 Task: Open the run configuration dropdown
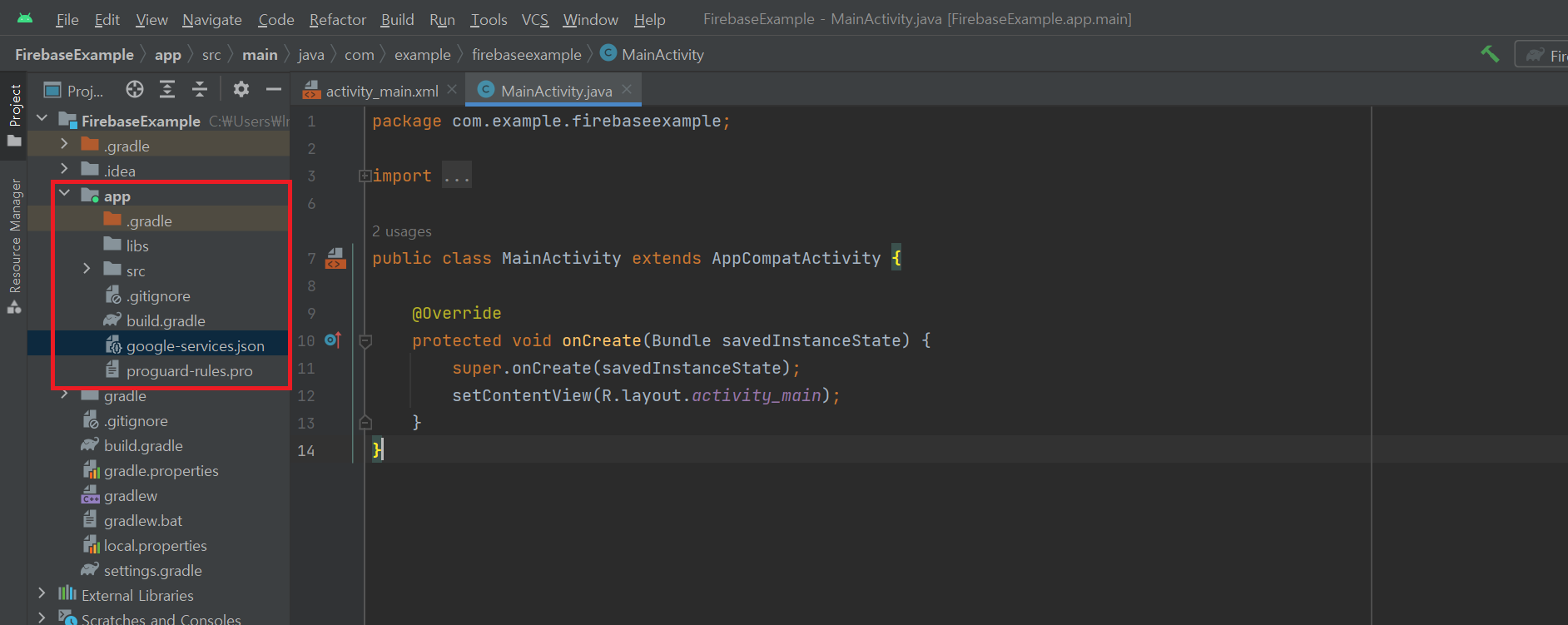click(1542, 55)
